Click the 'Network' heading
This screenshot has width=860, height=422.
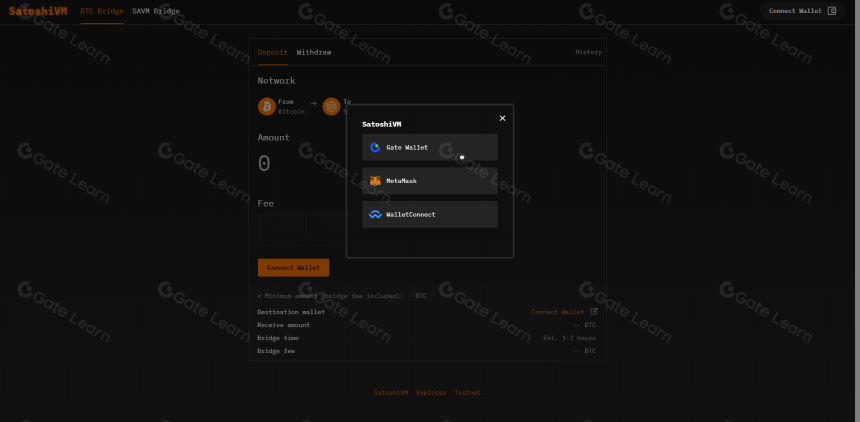[x=276, y=81]
